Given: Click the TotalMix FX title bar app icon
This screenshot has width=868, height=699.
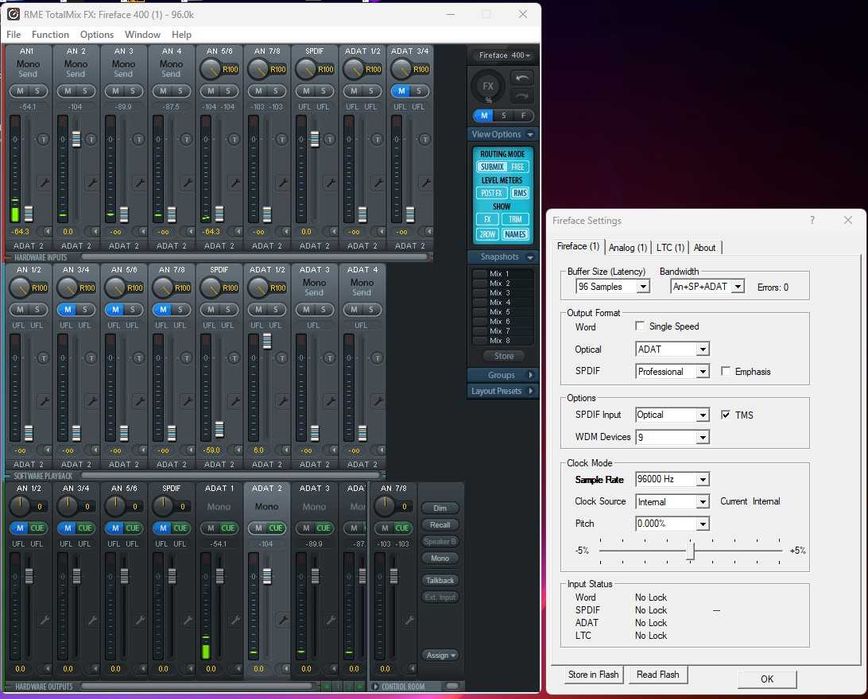Looking at the screenshot, I should (x=13, y=14).
